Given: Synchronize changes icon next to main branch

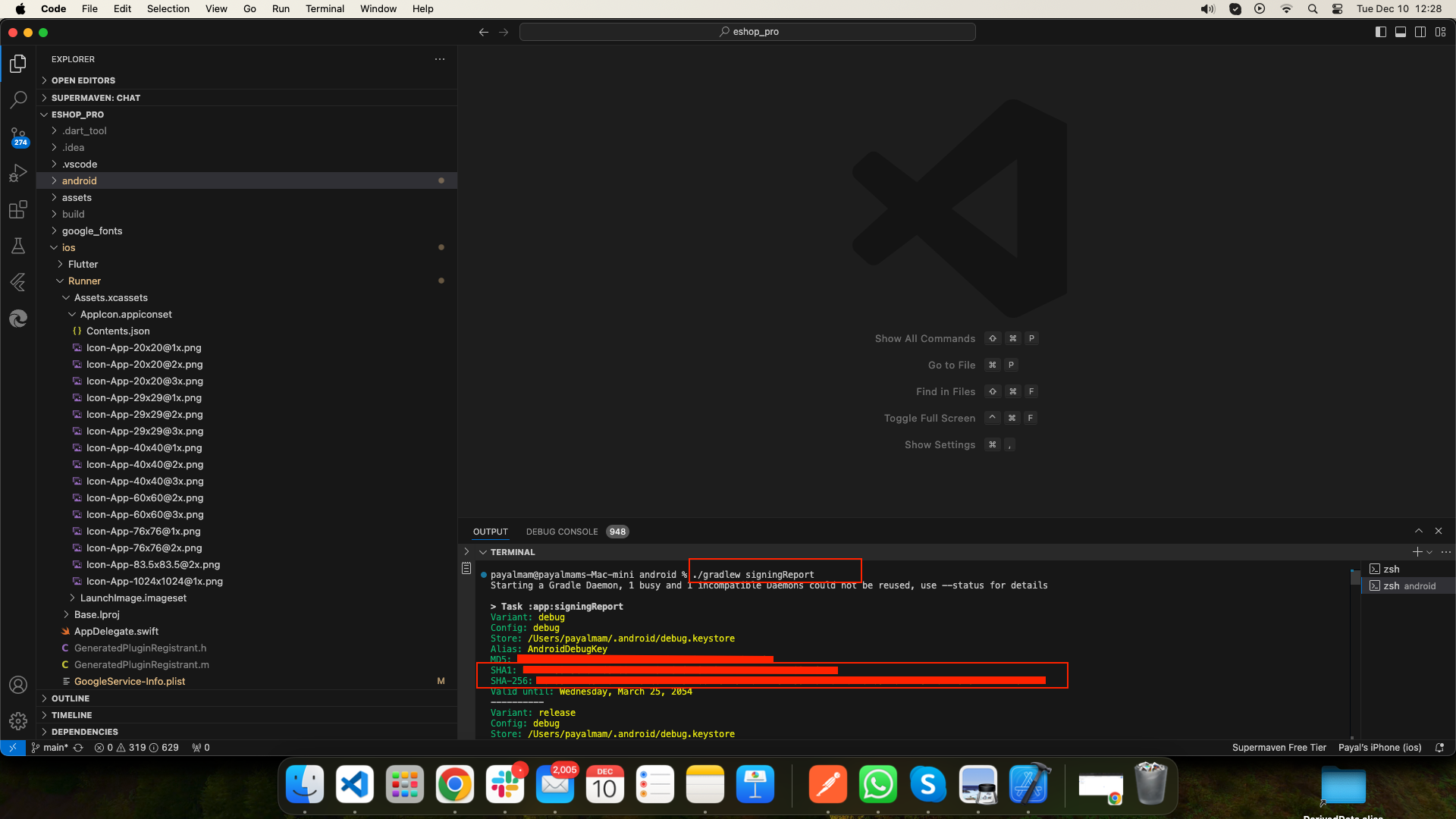Looking at the screenshot, I should (78, 748).
